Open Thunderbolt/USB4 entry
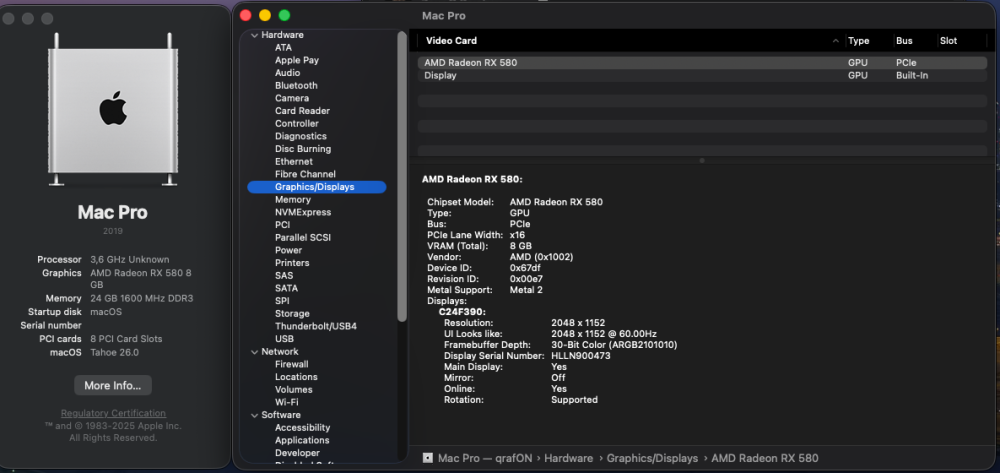The image size is (1000, 473). [316, 326]
